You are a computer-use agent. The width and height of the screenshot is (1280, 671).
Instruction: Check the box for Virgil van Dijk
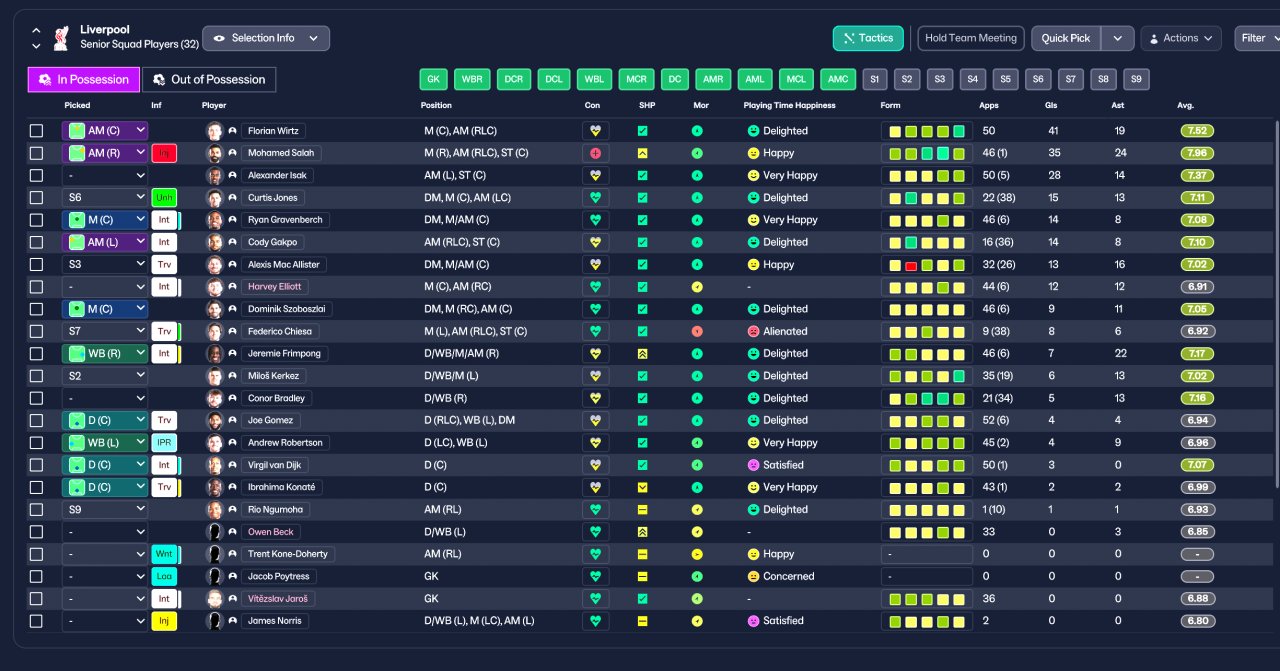[37, 465]
